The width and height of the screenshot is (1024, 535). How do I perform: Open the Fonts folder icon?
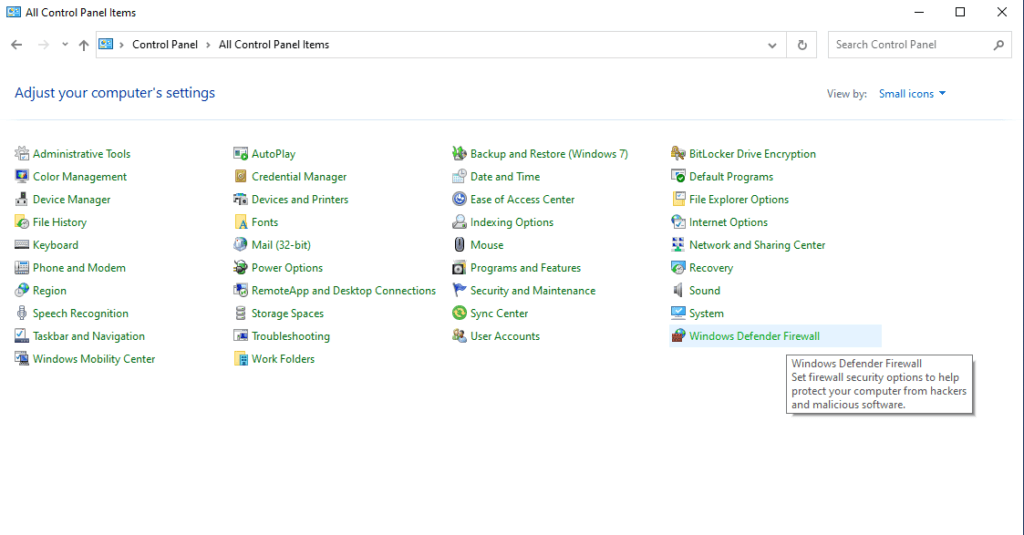(x=240, y=222)
